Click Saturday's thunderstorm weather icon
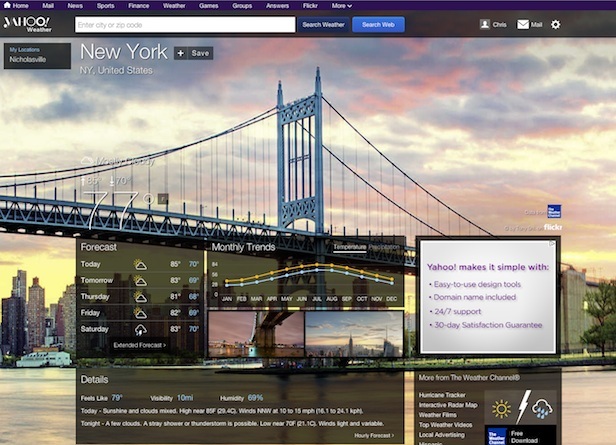Viewport: 616px width, 445px height. [141, 329]
